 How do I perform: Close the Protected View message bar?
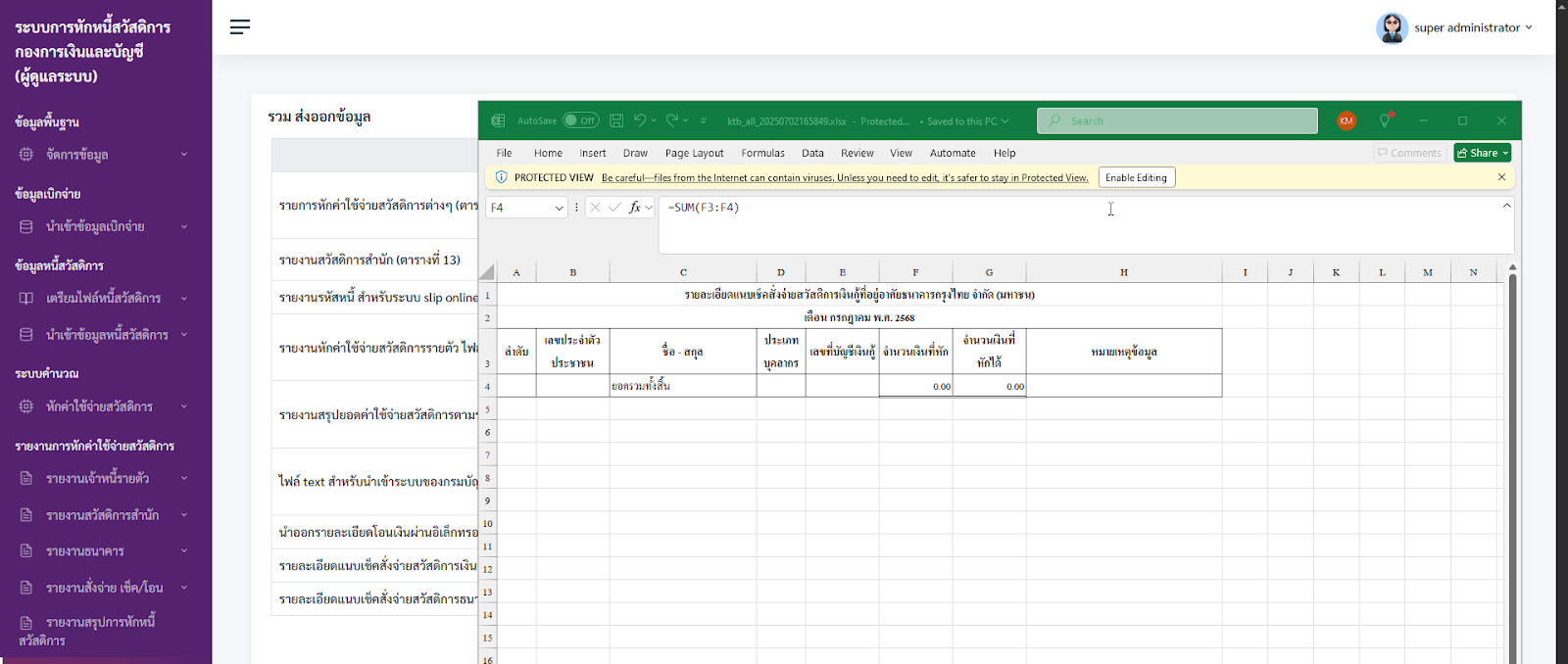pyautogui.click(x=1501, y=177)
